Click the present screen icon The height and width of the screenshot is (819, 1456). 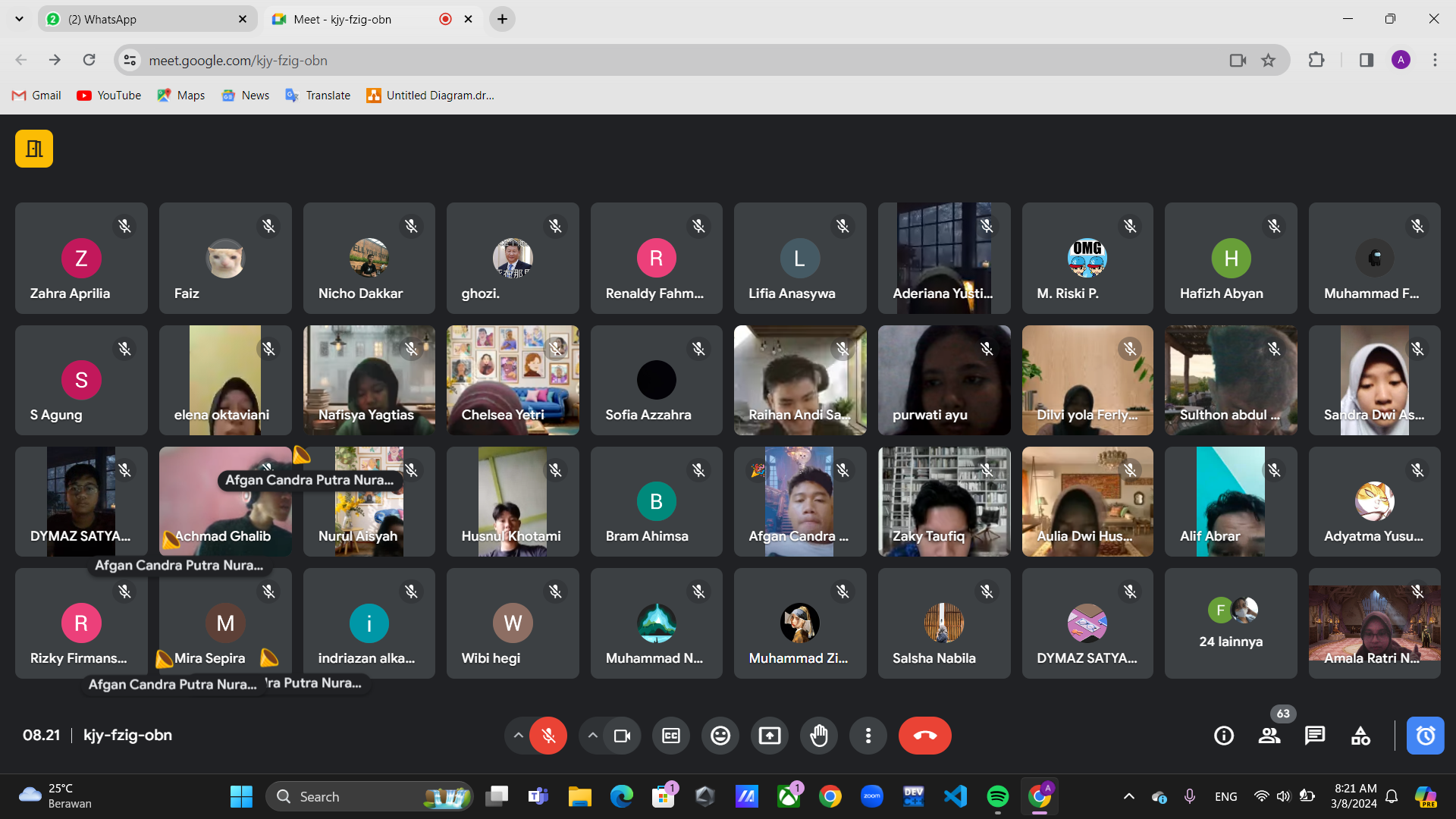point(770,736)
